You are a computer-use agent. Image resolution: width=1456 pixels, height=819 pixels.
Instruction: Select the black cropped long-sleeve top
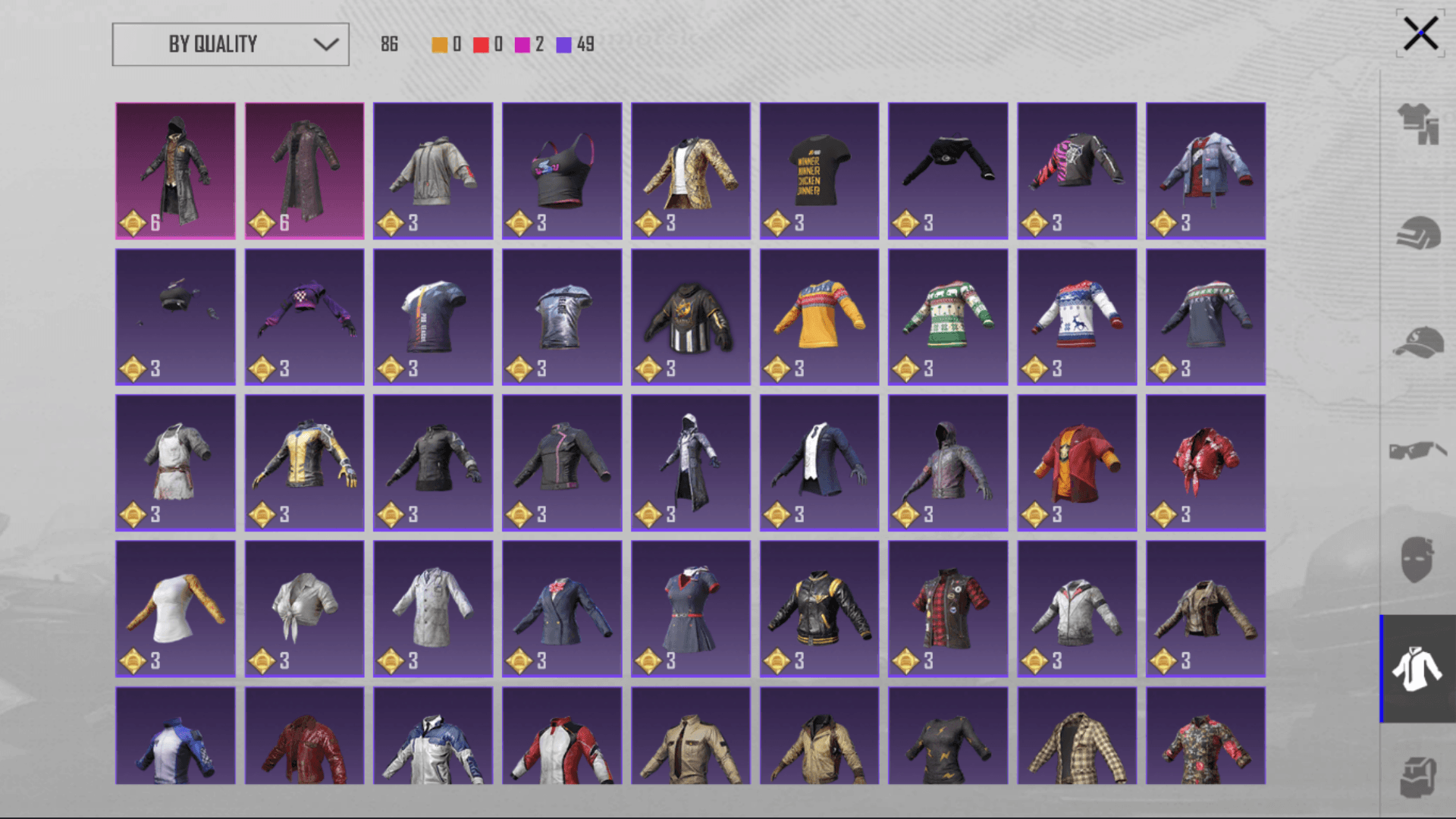click(x=948, y=171)
